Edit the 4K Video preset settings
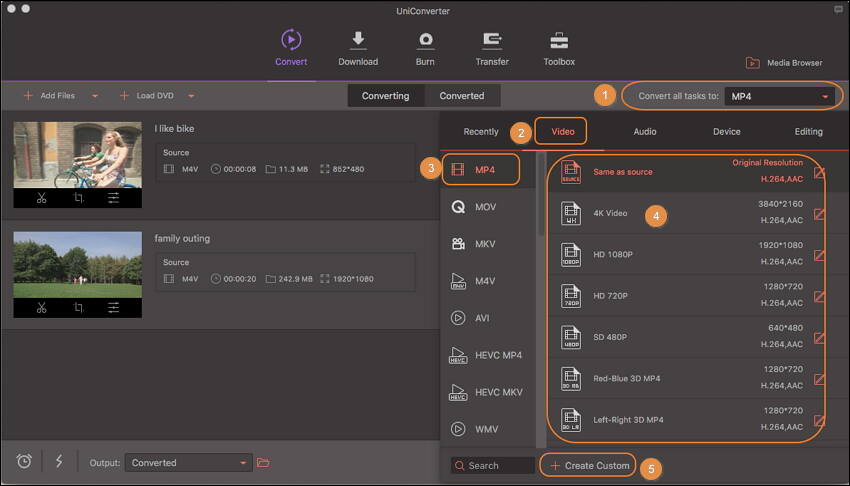The image size is (850, 486). pos(819,215)
